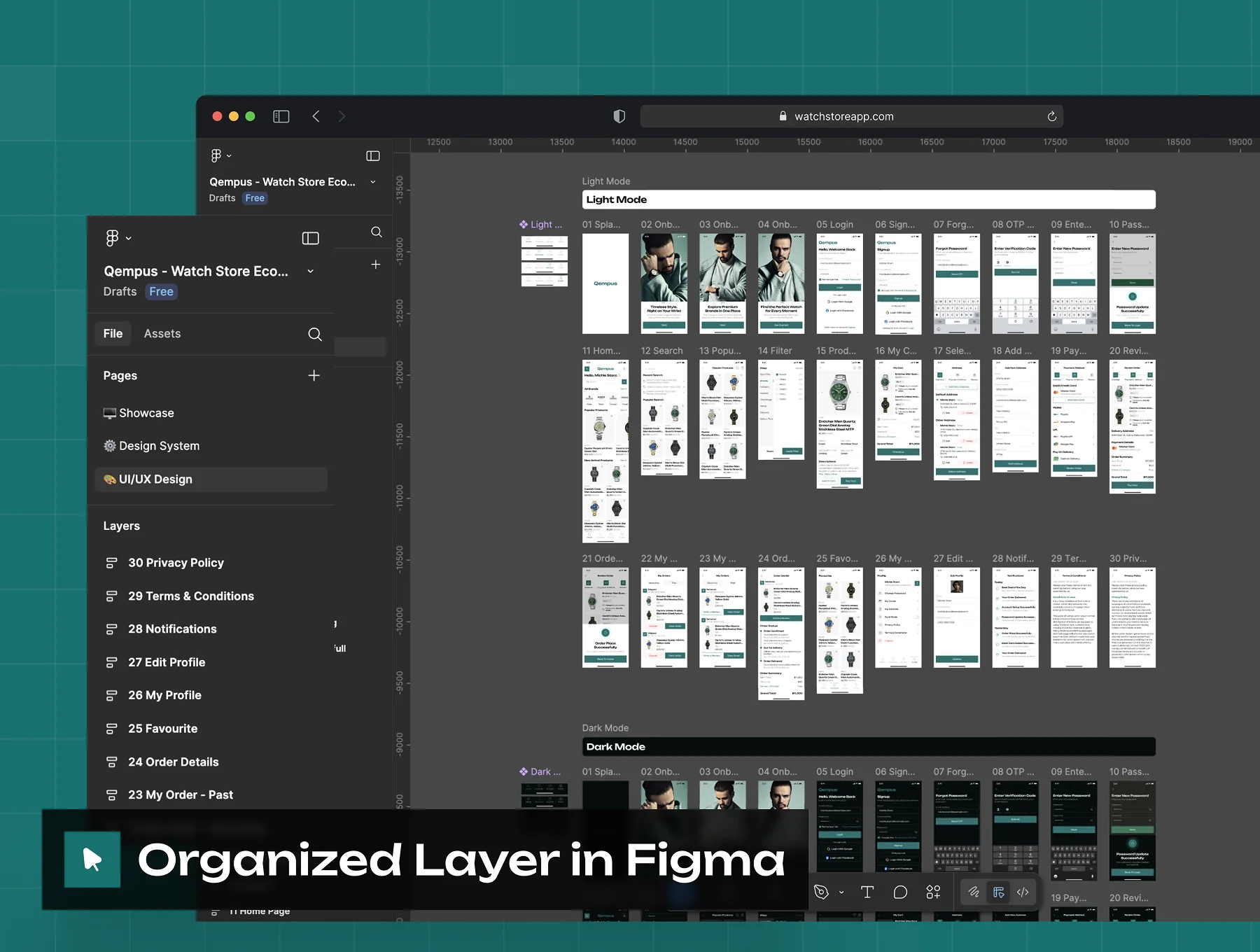Open the Showcase page
Viewport: 1260px width, 952px height.
click(x=139, y=413)
